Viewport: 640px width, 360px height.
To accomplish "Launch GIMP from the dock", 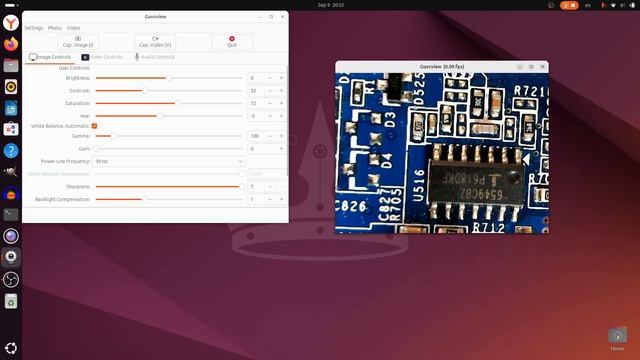I will [x=11, y=172].
